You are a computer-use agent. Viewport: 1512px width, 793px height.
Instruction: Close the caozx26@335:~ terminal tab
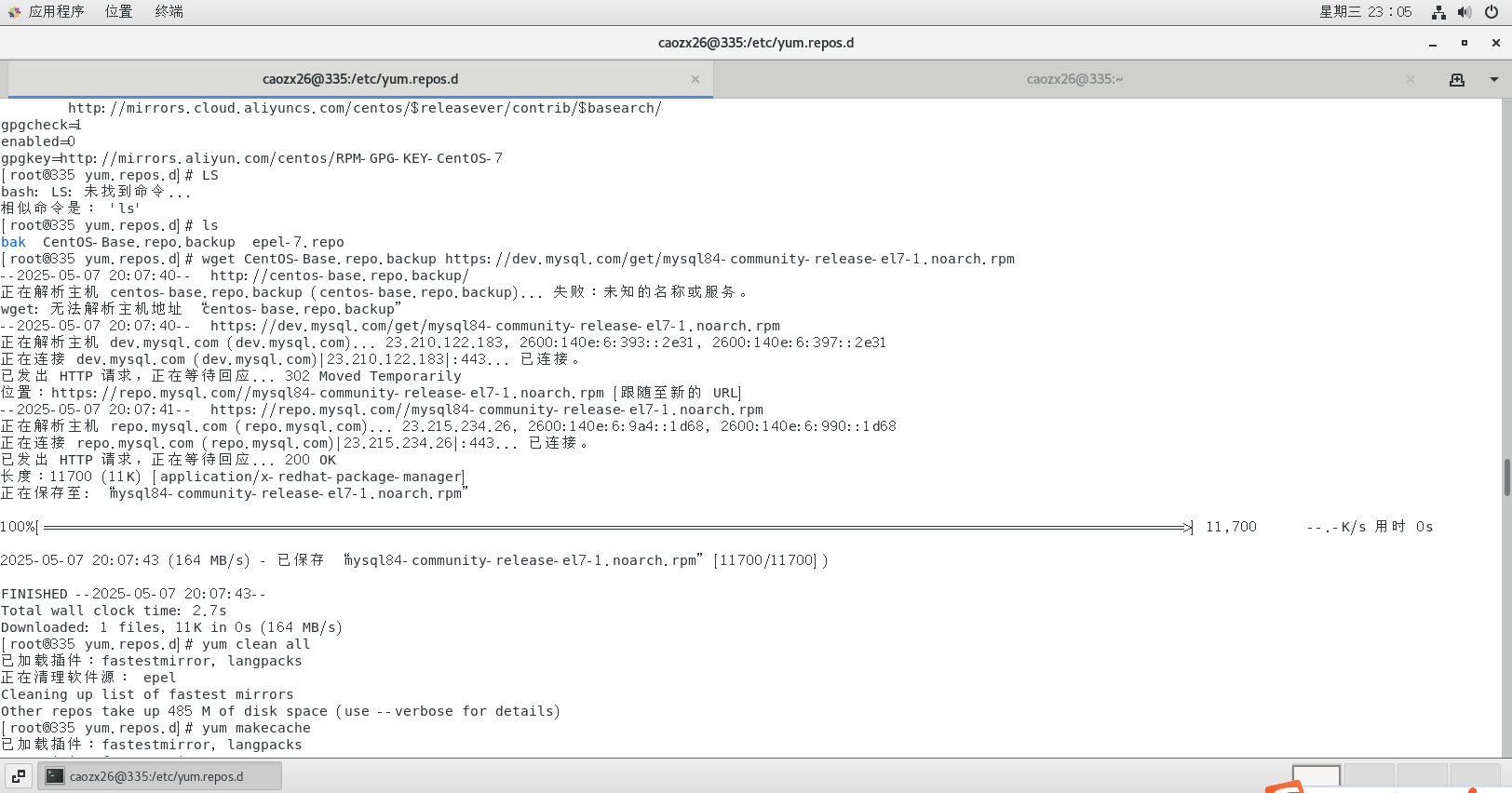1411,79
